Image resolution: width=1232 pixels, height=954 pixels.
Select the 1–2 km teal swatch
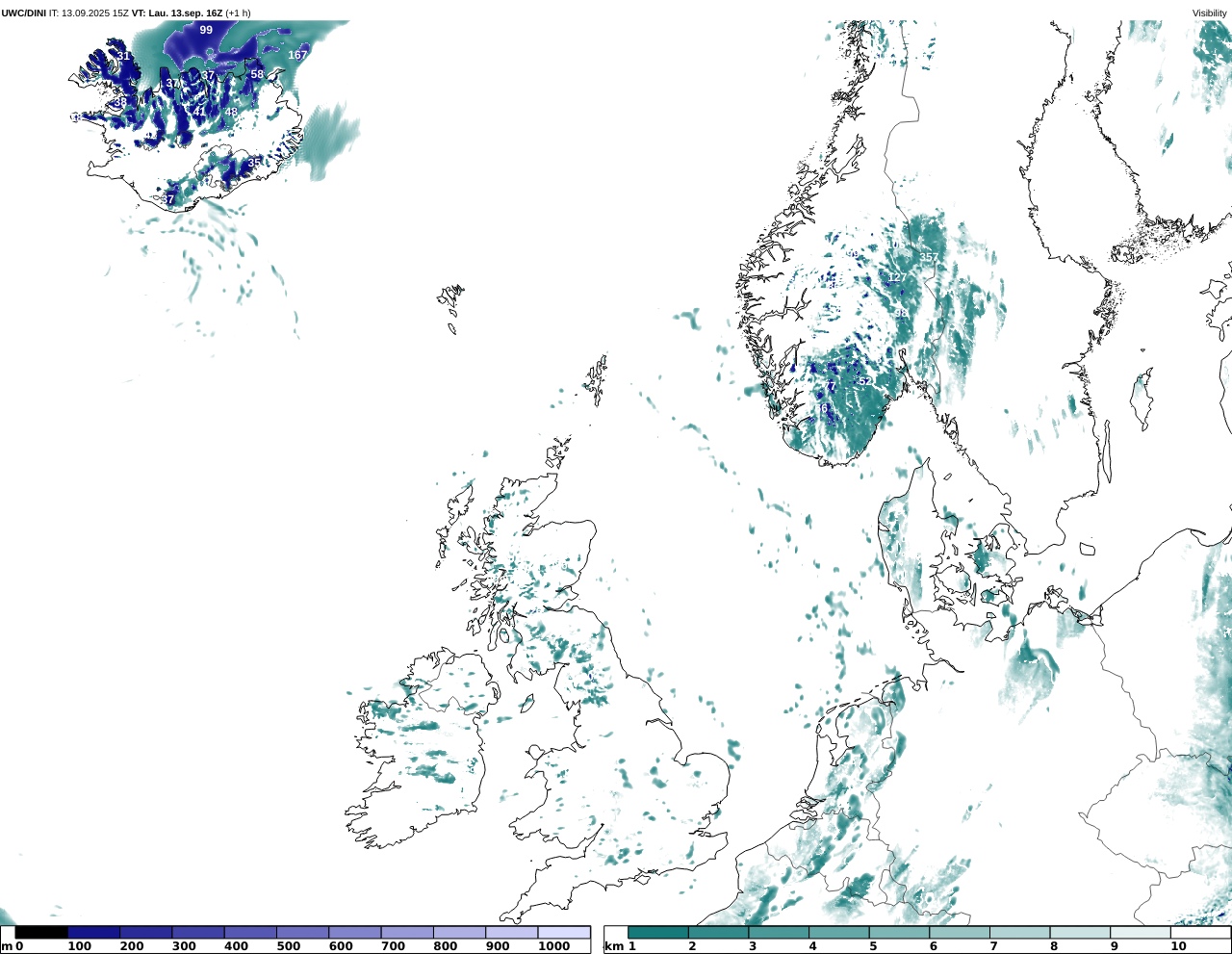(x=658, y=932)
